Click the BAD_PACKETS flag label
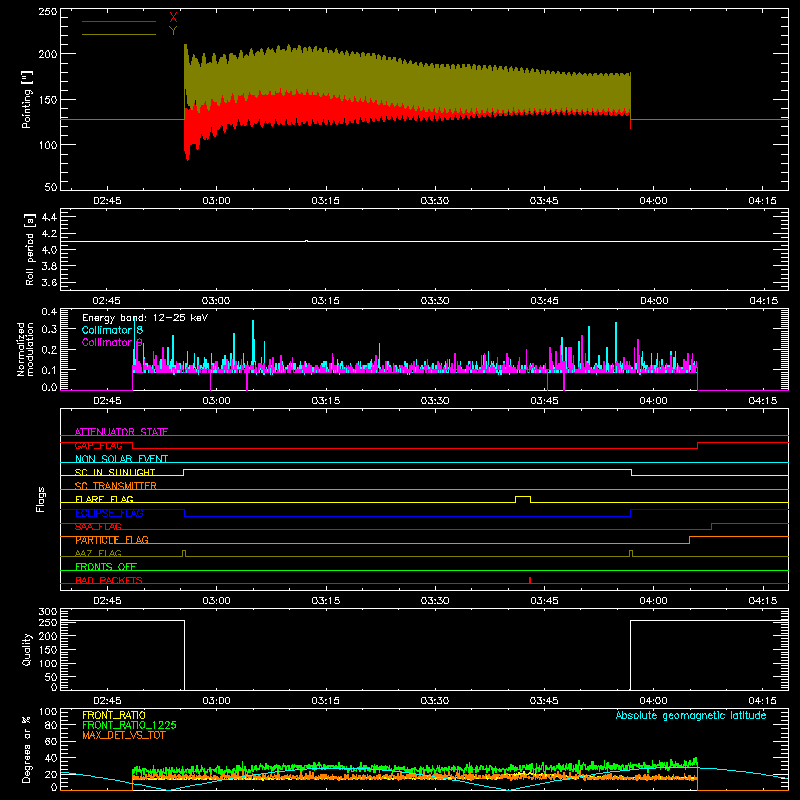 109,580
